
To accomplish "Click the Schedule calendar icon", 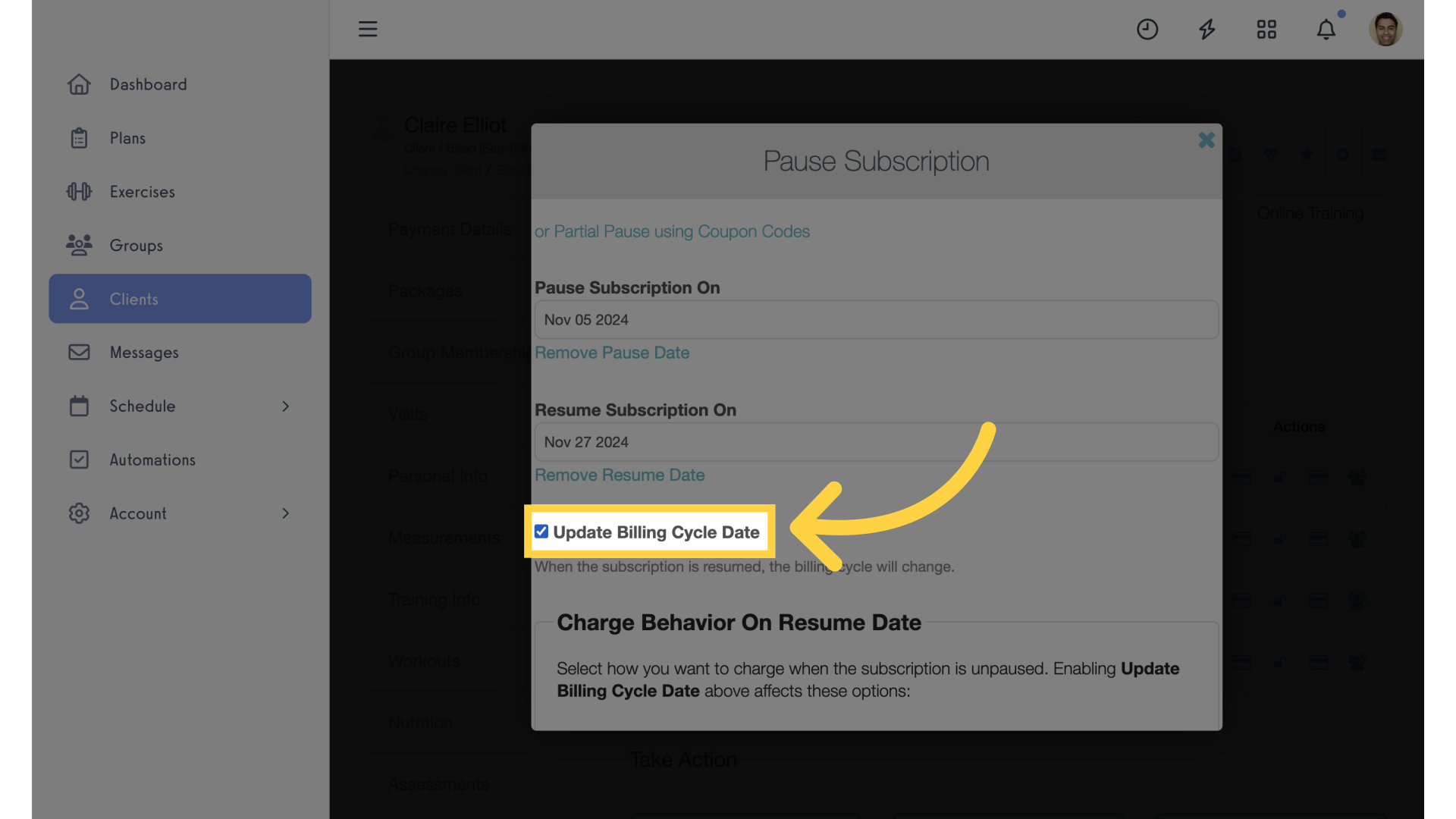I will [x=79, y=406].
